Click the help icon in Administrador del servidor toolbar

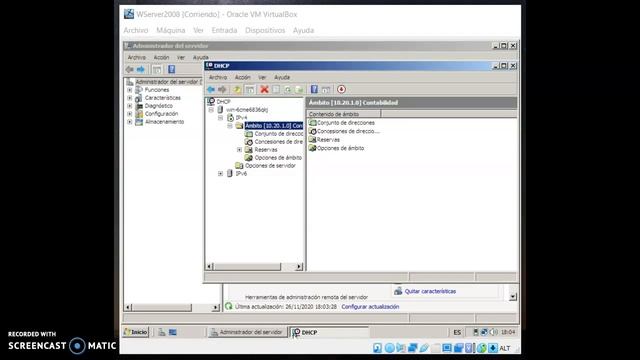click(171, 69)
